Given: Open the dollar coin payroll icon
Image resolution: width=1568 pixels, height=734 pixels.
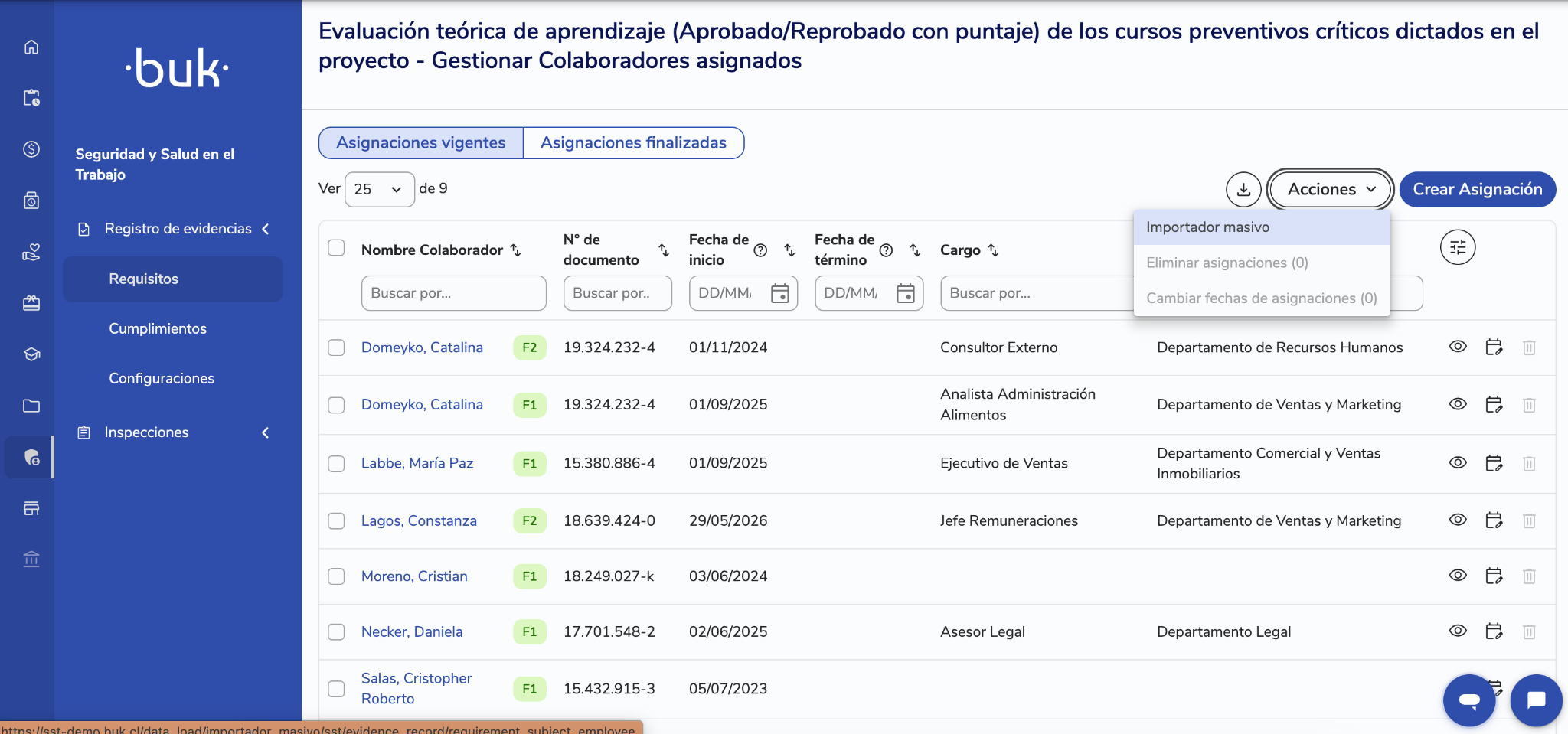Looking at the screenshot, I should (31, 149).
